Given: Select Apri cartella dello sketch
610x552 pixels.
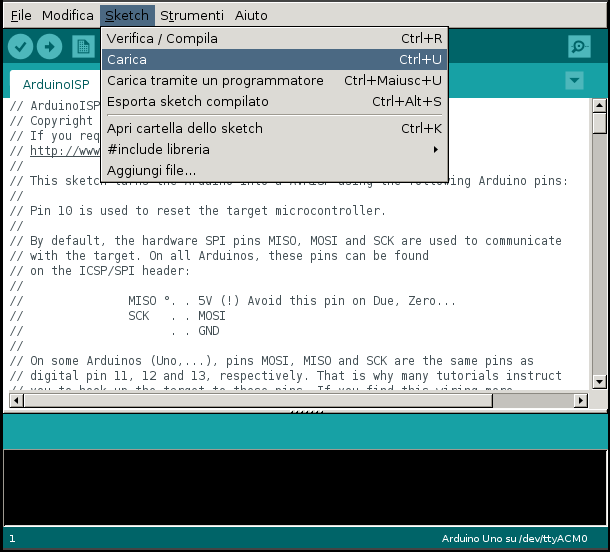Looking at the screenshot, I should point(275,128).
